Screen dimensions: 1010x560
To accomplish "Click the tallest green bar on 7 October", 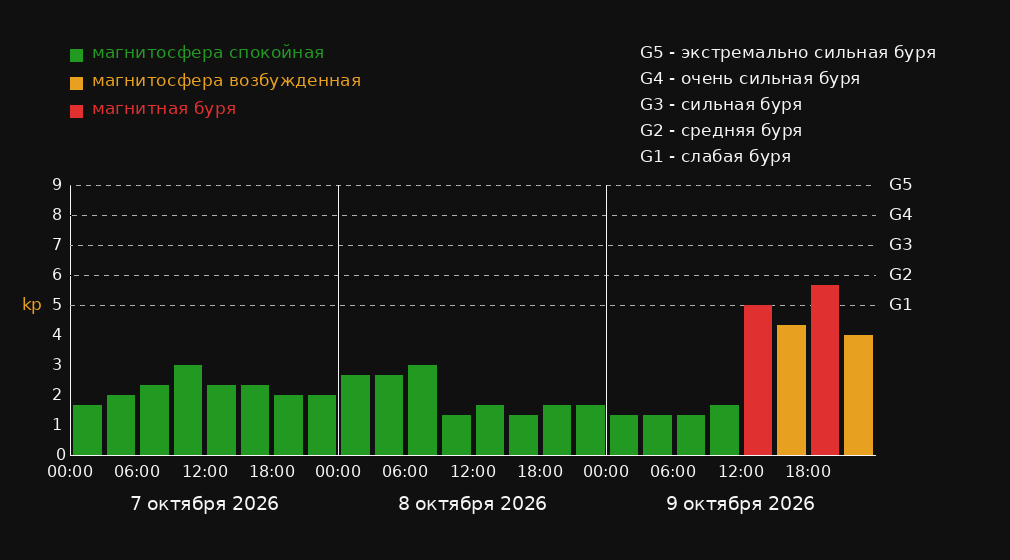I will (x=188, y=410).
